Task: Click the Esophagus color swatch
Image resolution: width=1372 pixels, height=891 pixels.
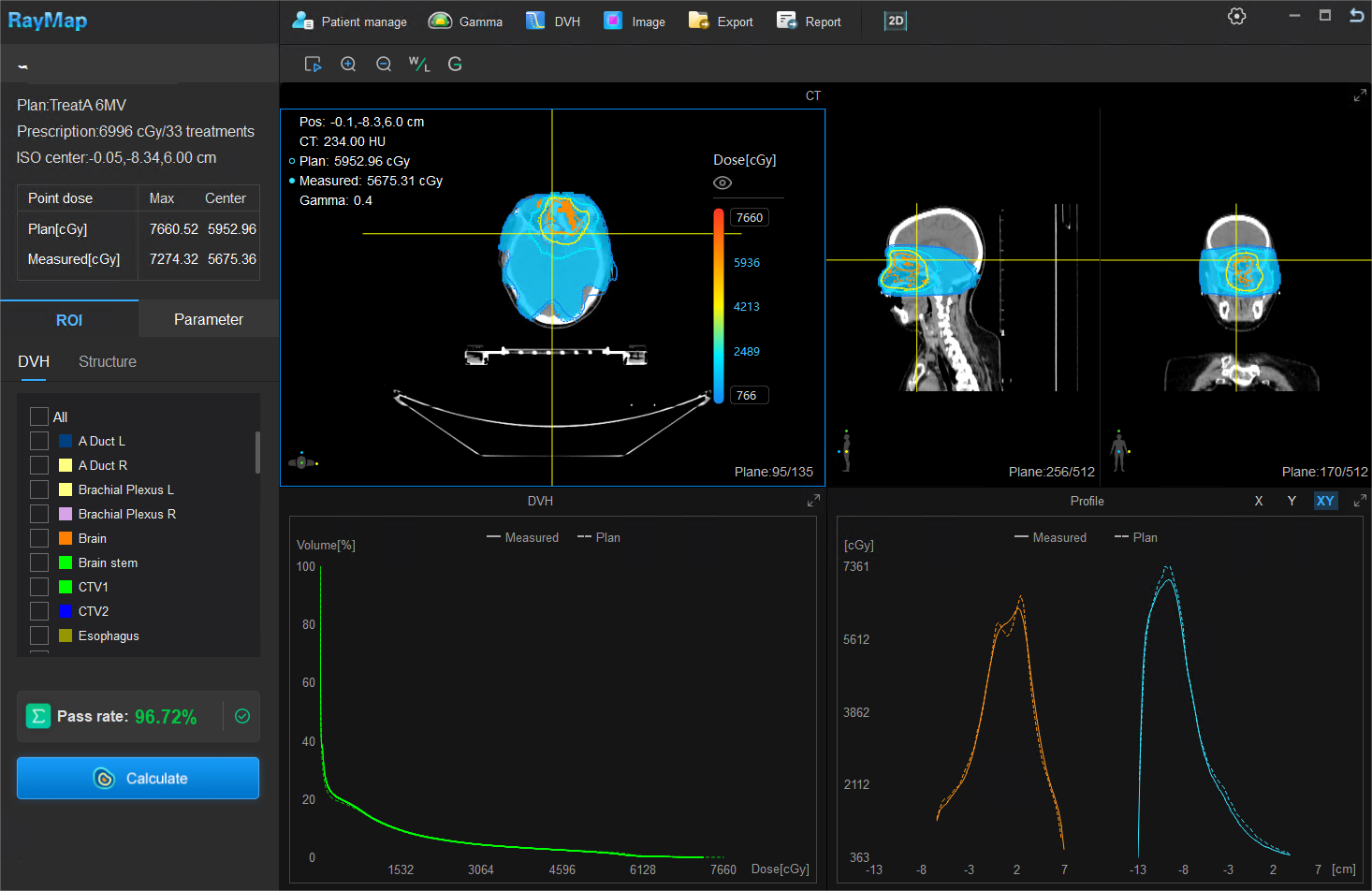Action: click(66, 635)
